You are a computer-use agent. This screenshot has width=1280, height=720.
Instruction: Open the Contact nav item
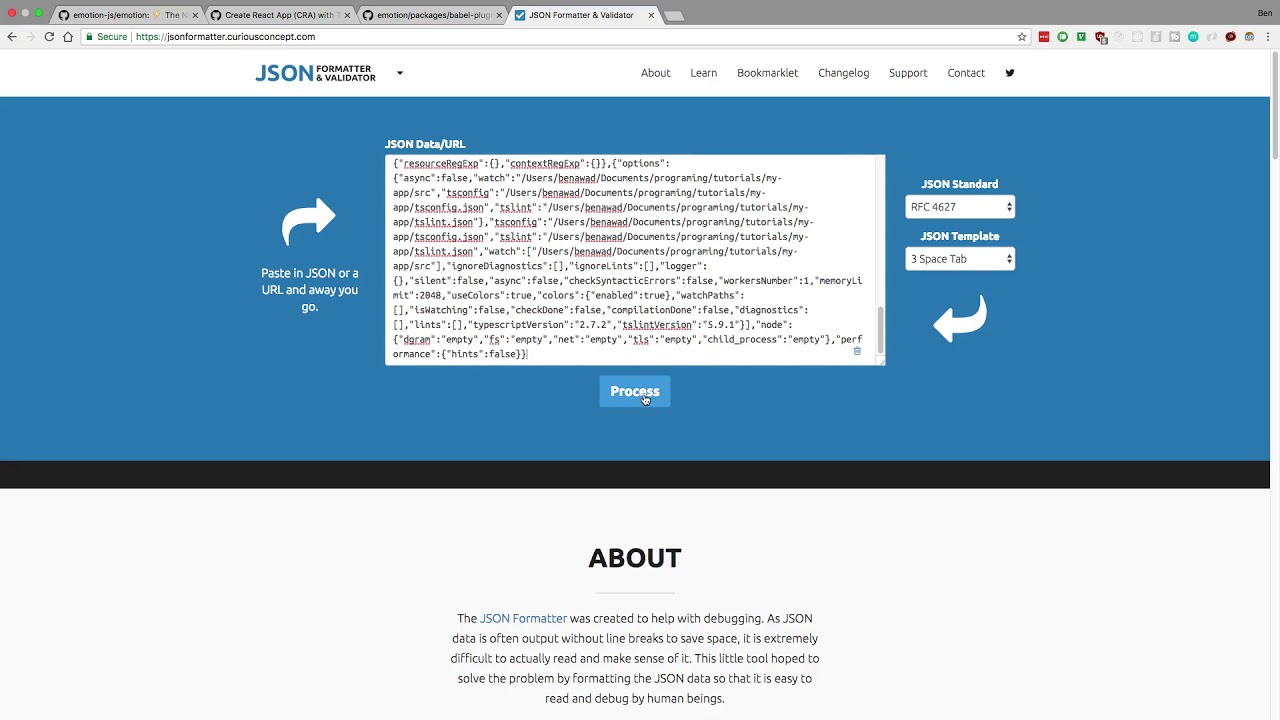[966, 73]
